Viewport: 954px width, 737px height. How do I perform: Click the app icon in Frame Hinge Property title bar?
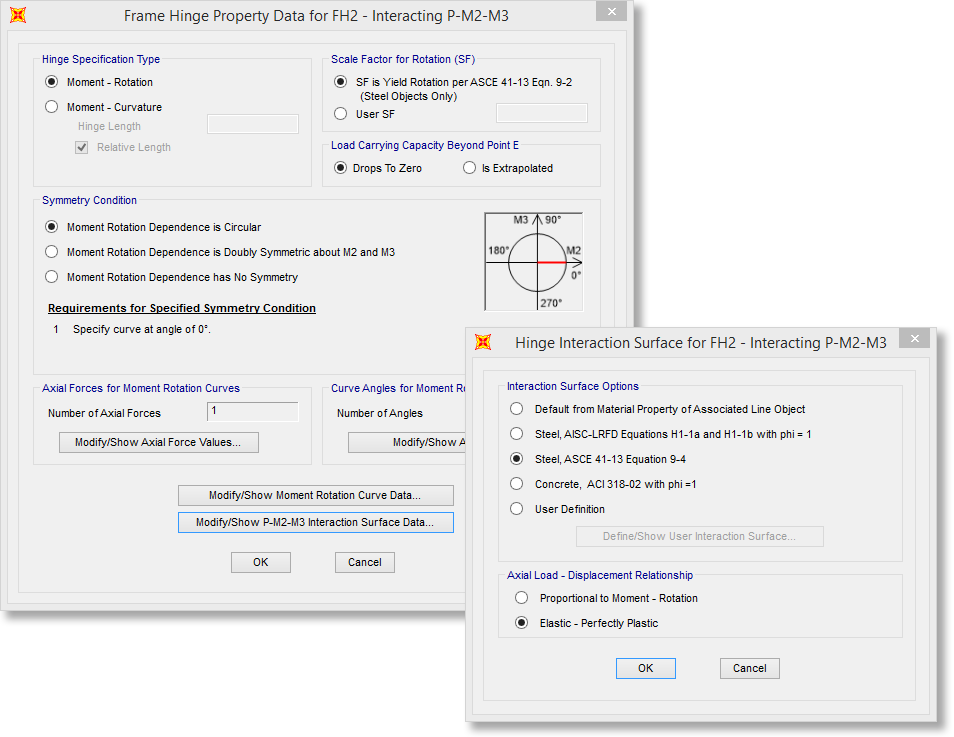(17, 16)
